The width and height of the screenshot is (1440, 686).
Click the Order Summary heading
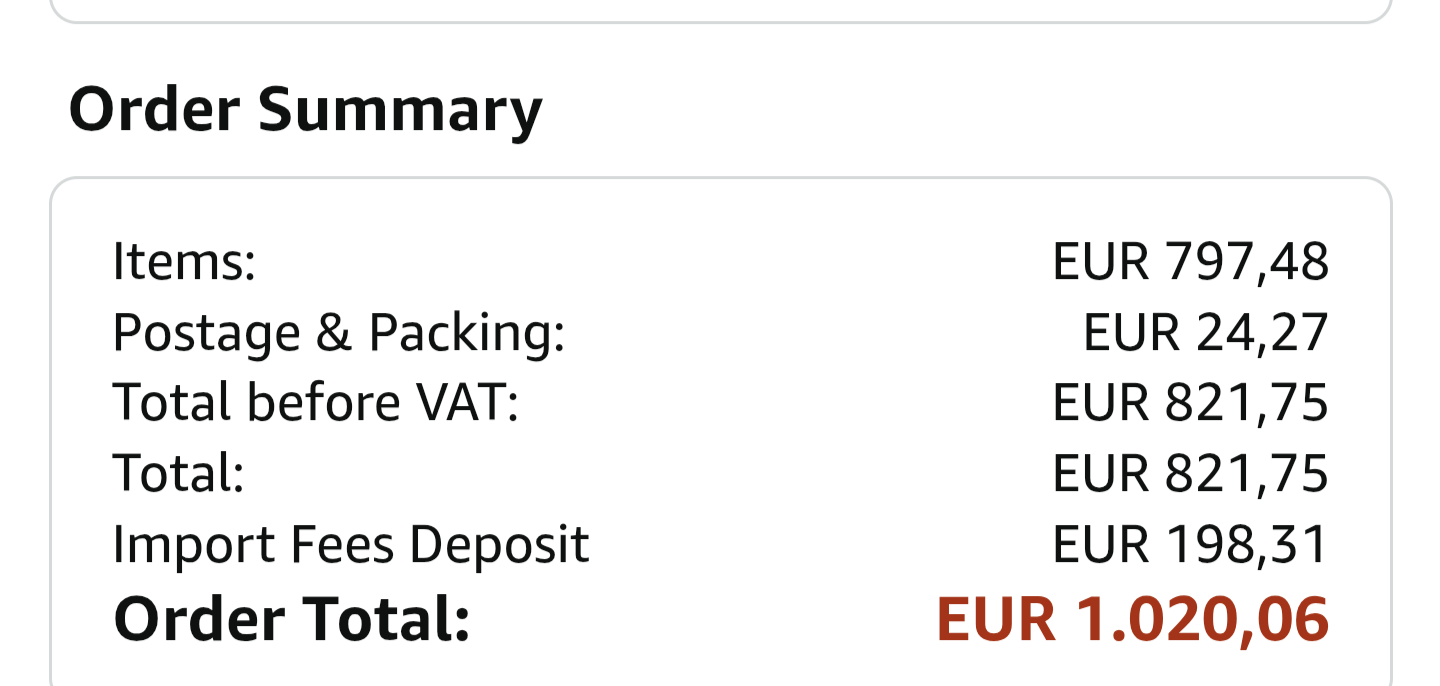coord(305,109)
